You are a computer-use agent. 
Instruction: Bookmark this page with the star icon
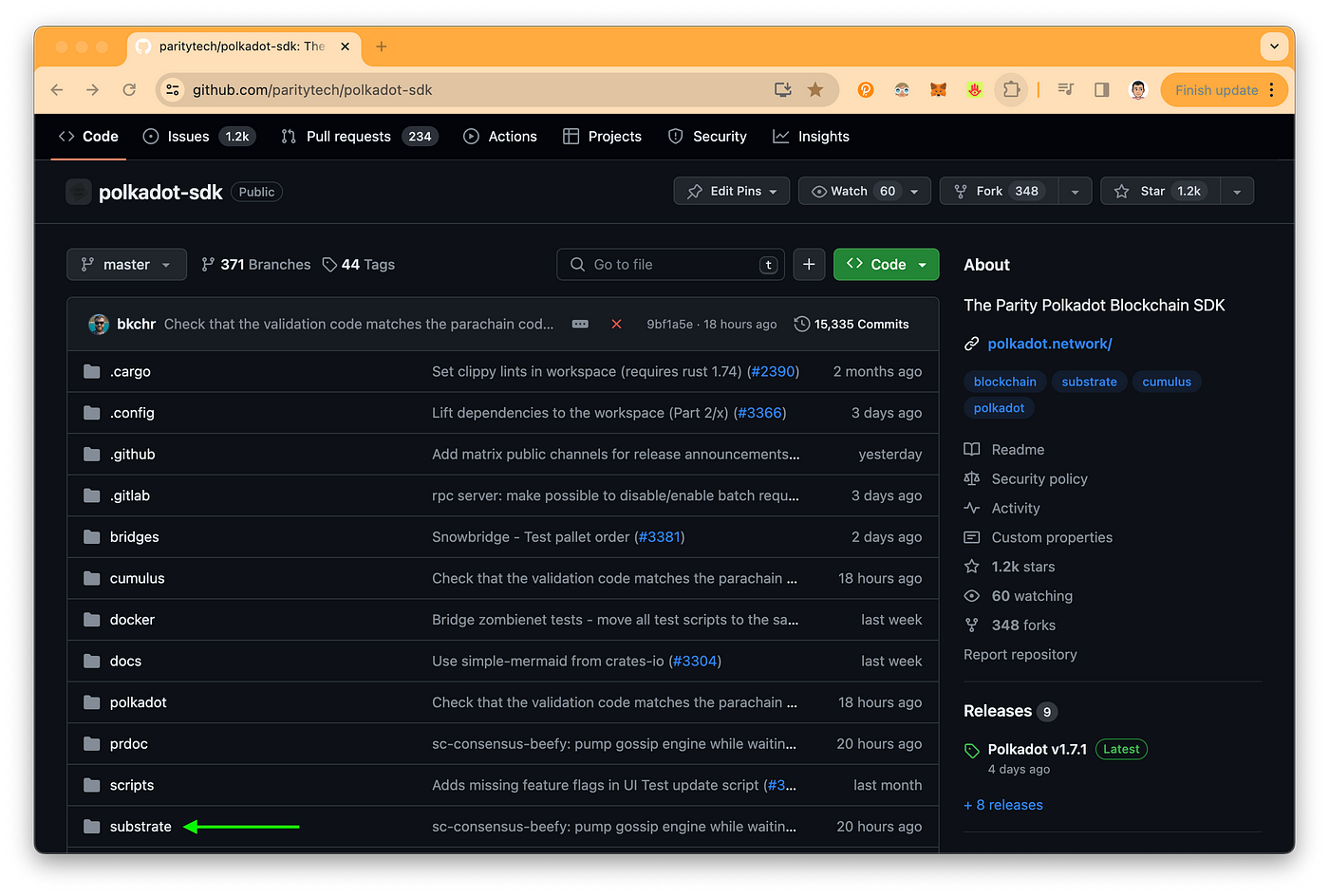(815, 90)
